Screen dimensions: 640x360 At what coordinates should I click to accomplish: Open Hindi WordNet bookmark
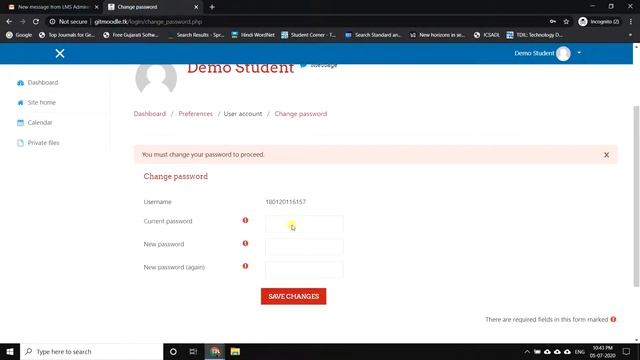tap(253, 35)
